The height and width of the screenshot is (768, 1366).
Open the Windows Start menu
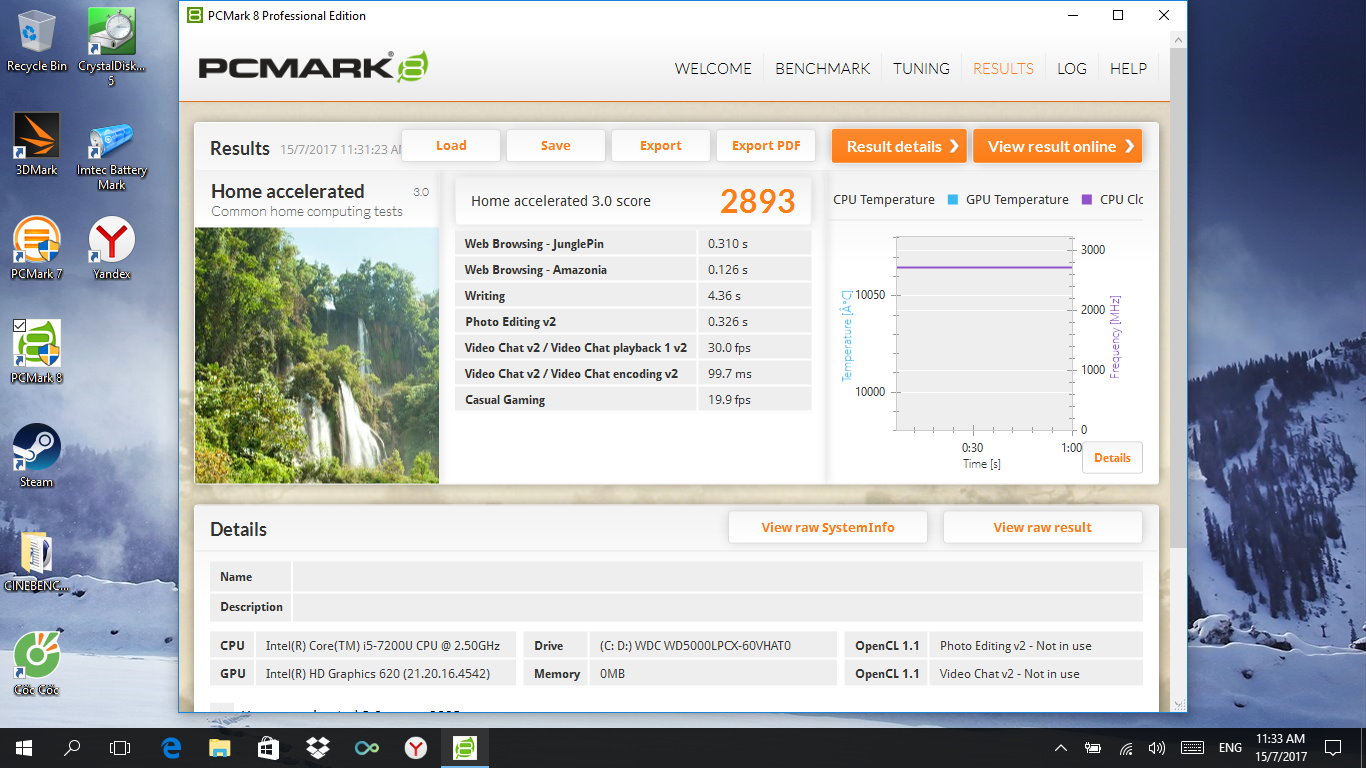coord(24,748)
